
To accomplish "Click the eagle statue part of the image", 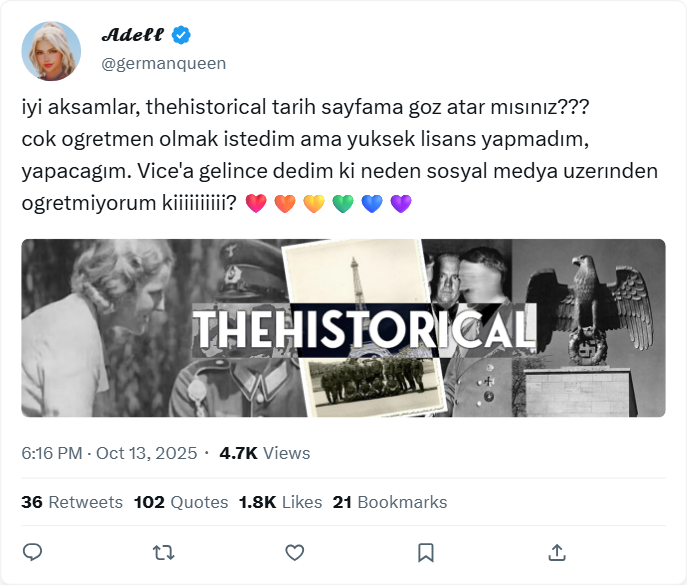I will 588,310.
